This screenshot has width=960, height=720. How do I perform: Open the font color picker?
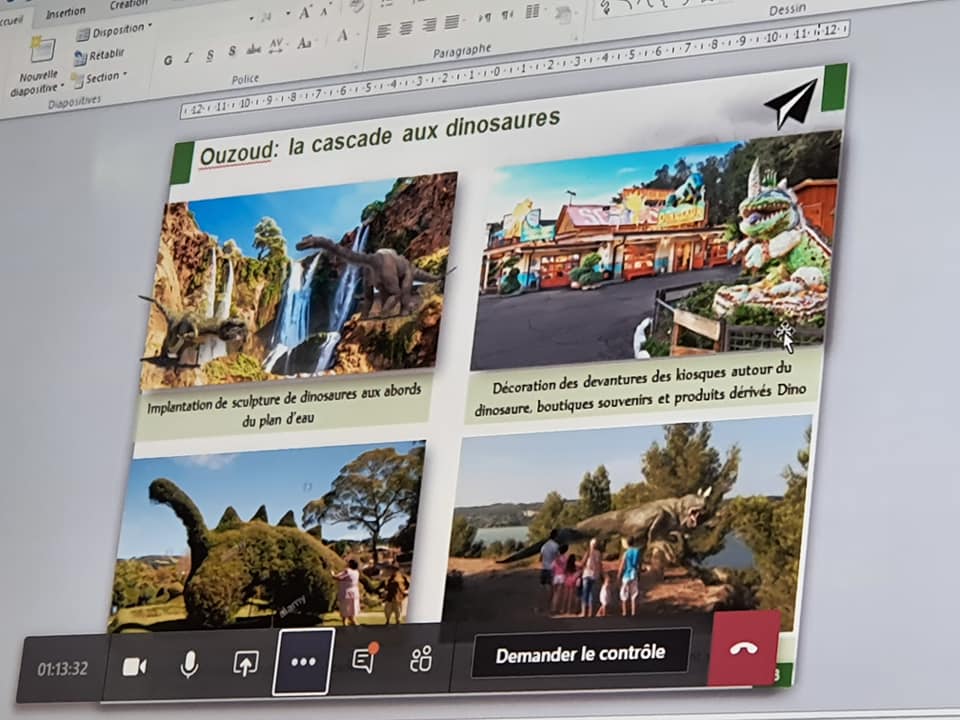tap(343, 36)
